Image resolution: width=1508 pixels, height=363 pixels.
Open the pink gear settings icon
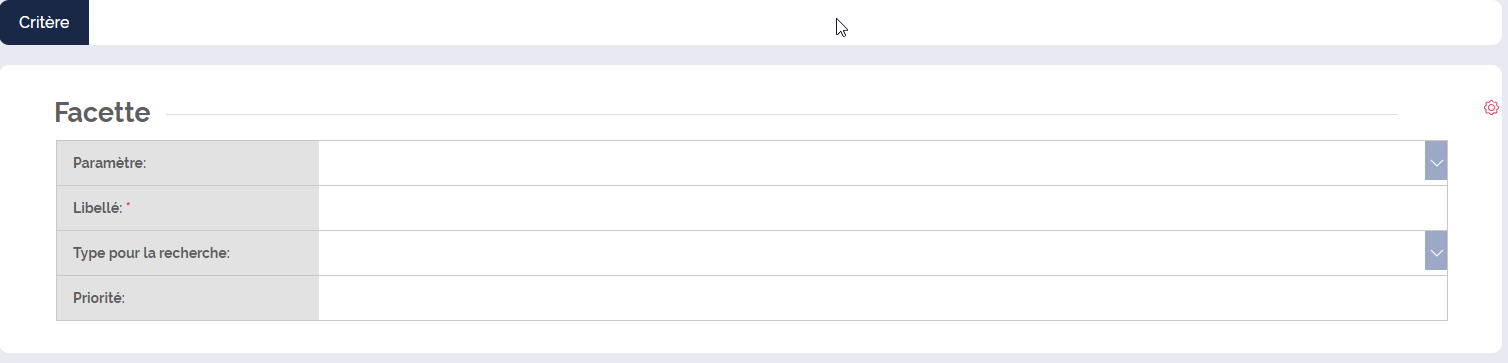[1491, 107]
